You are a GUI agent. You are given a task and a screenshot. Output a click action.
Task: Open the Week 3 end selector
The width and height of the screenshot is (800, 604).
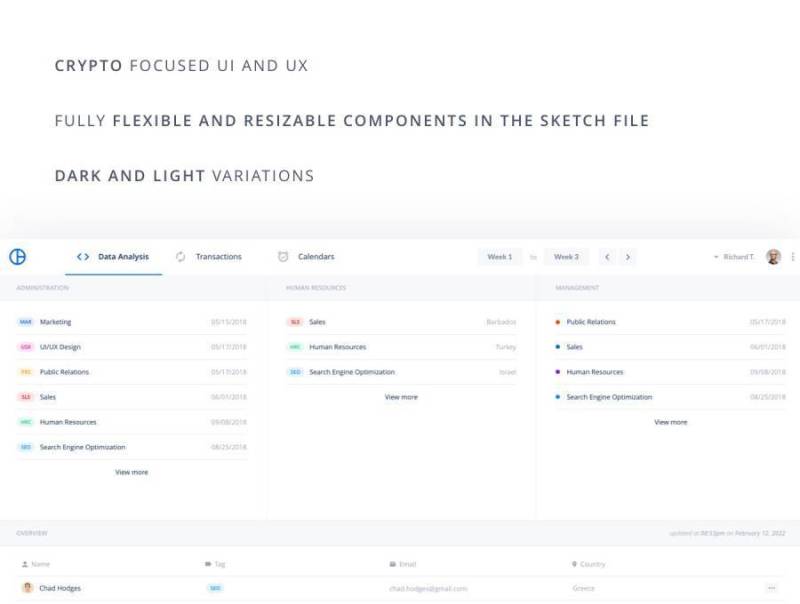(x=566, y=257)
